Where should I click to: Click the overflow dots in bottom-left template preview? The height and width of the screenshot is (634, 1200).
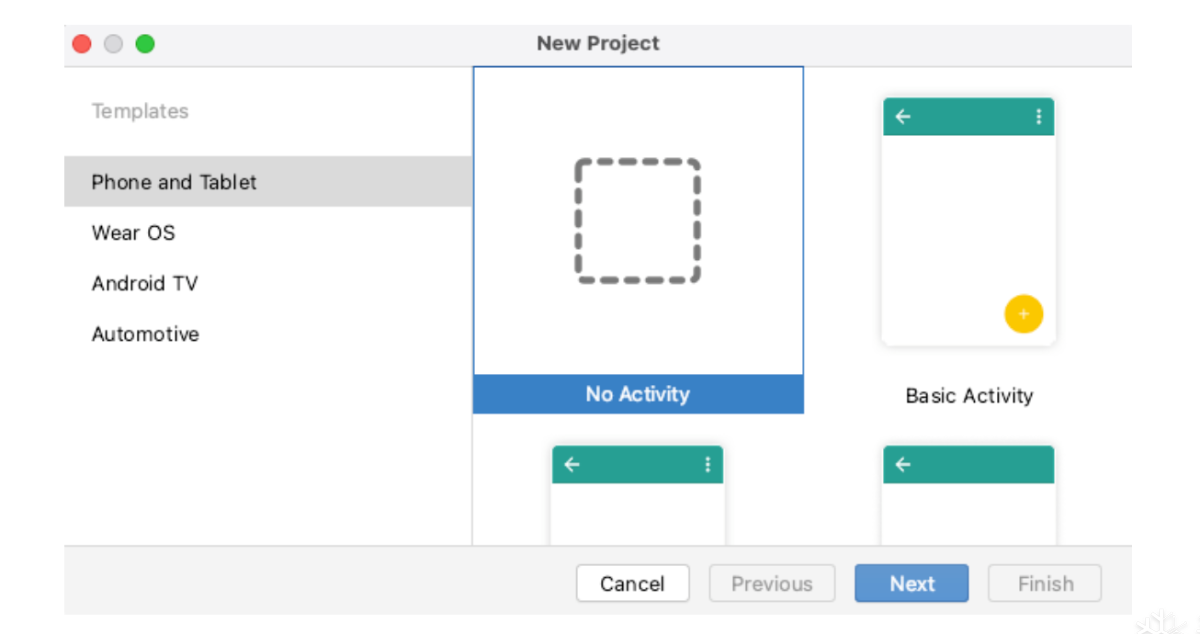coord(707,465)
